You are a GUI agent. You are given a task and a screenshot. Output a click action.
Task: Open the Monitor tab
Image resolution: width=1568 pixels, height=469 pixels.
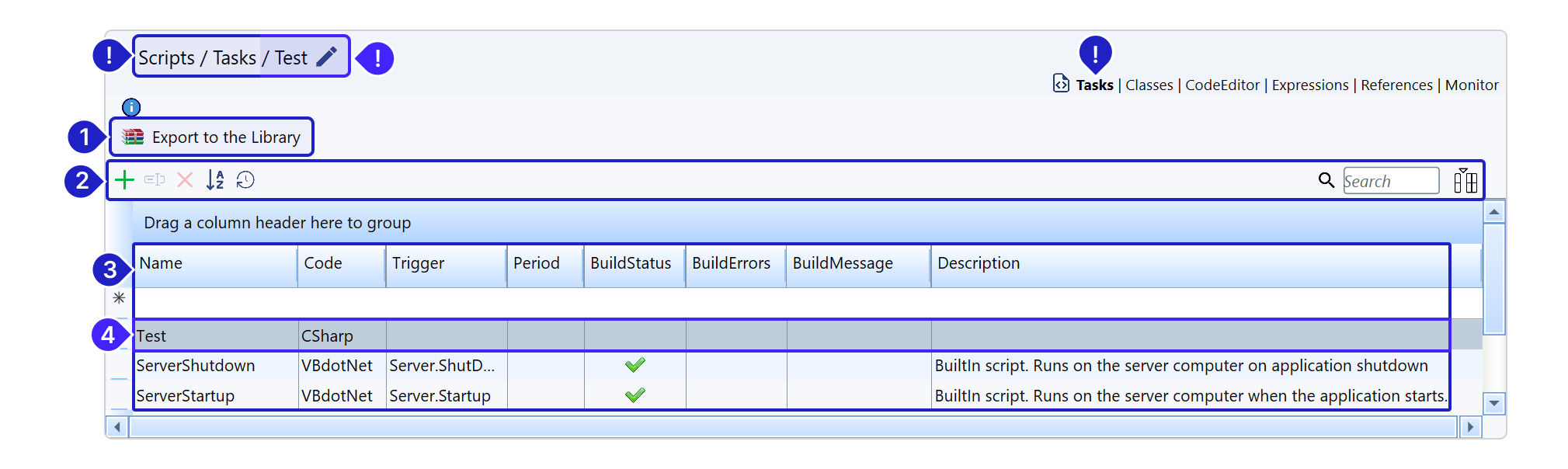tap(1471, 85)
